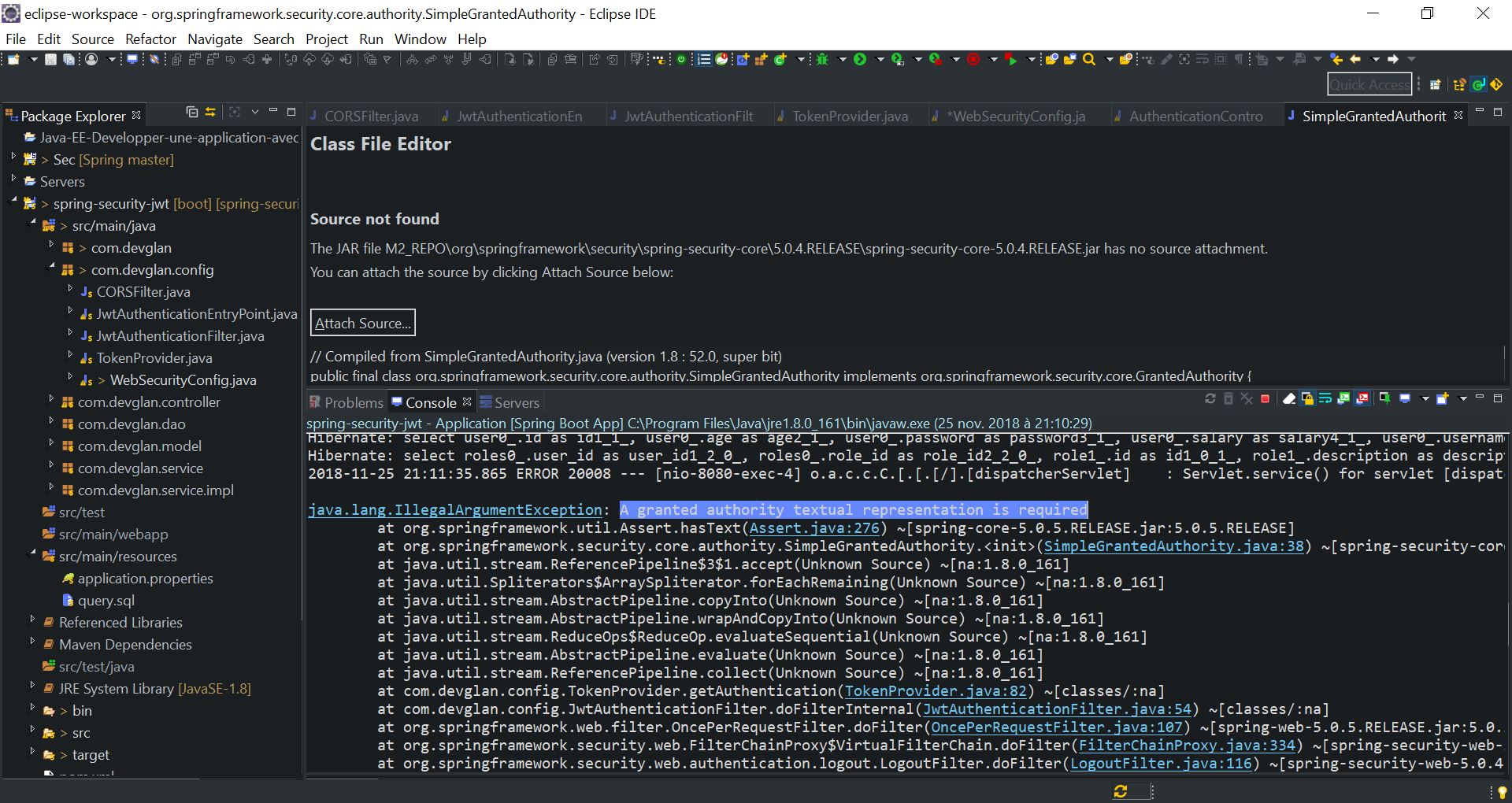Clear the Console output
Image resolution: width=1512 pixels, height=803 pixels.
[x=1289, y=398]
